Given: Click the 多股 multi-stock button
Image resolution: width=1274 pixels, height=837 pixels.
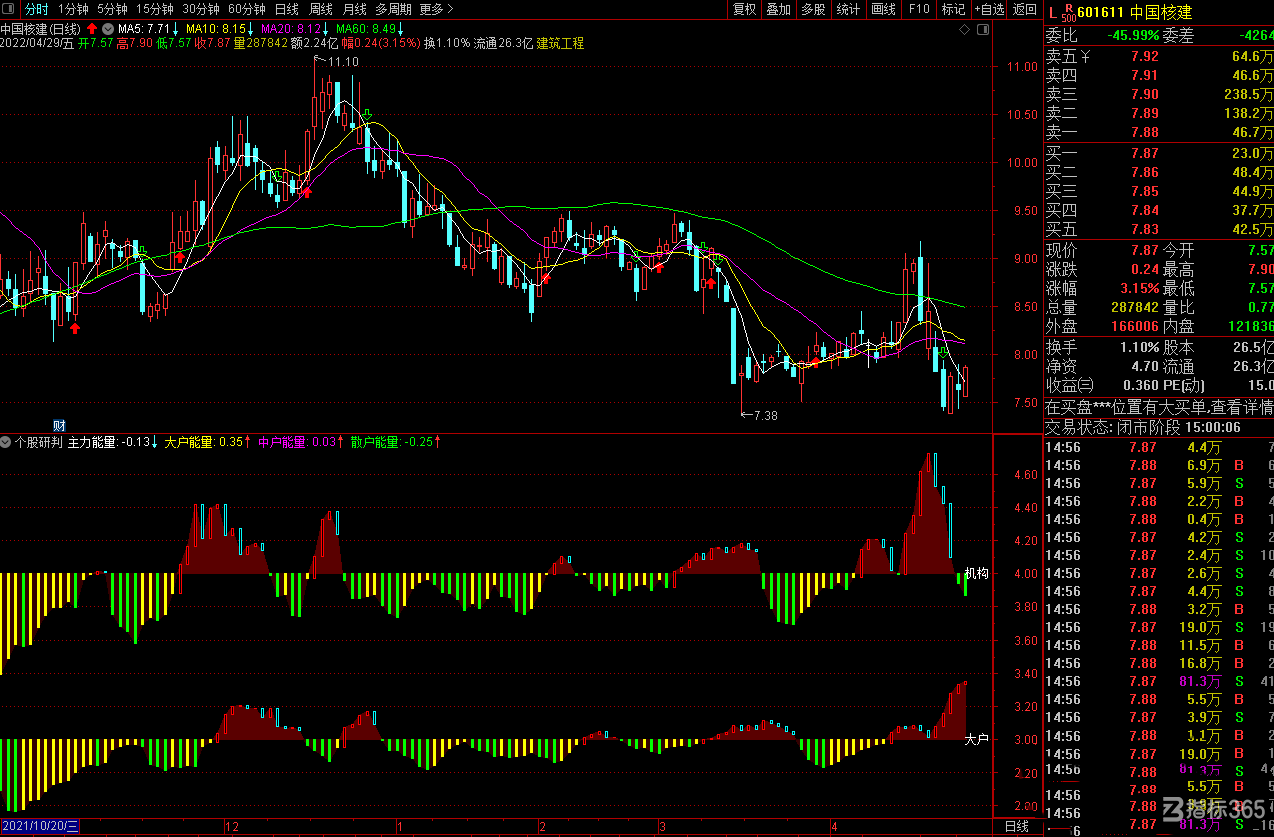Looking at the screenshot, I should click(813, 9).
